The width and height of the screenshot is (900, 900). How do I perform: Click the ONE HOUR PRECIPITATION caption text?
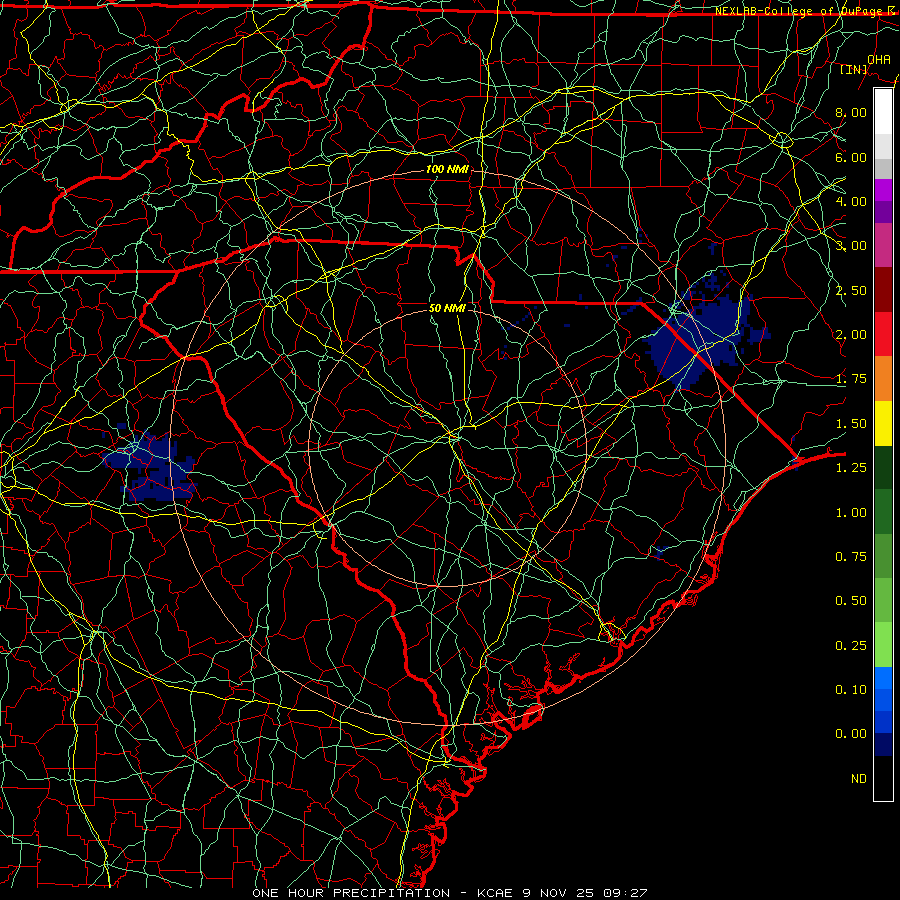click(351, 893)
